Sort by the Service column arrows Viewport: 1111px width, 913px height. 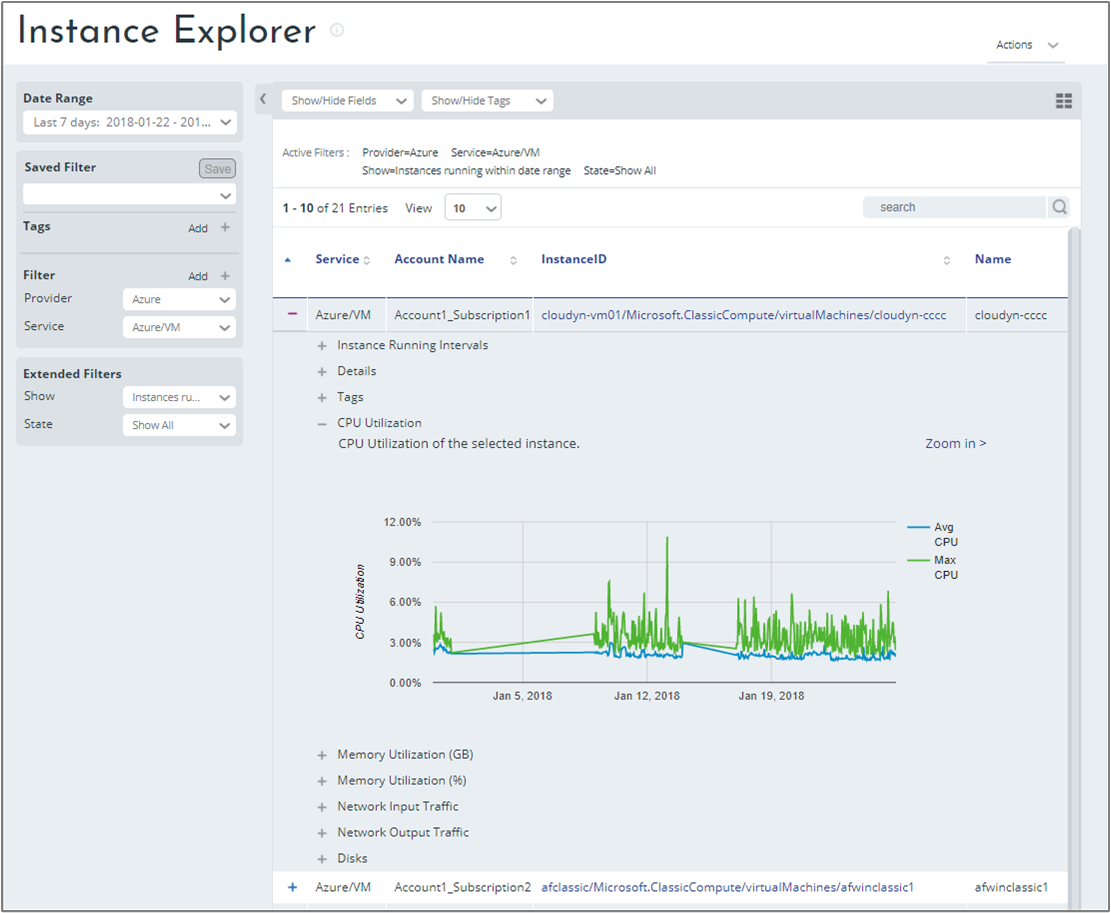click(x=366, y=260)
